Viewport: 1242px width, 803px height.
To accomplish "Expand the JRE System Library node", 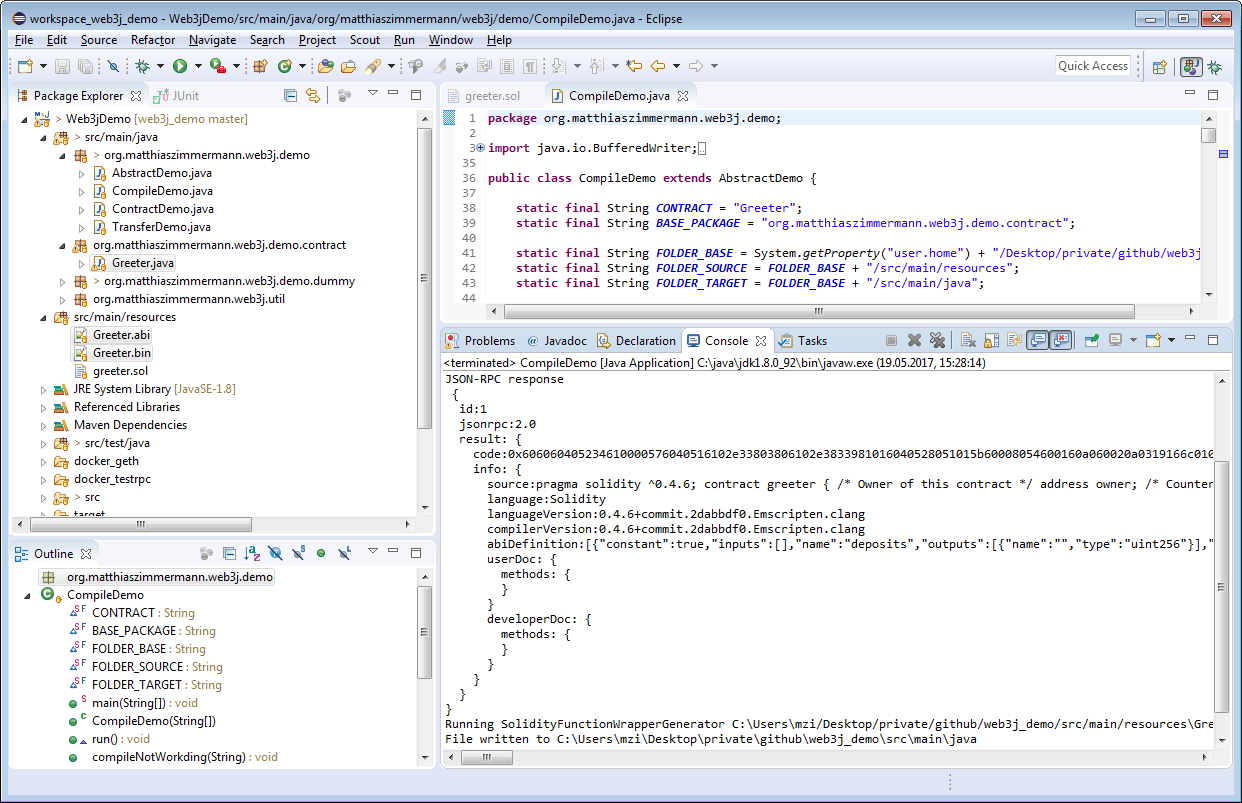I will 43,389.
